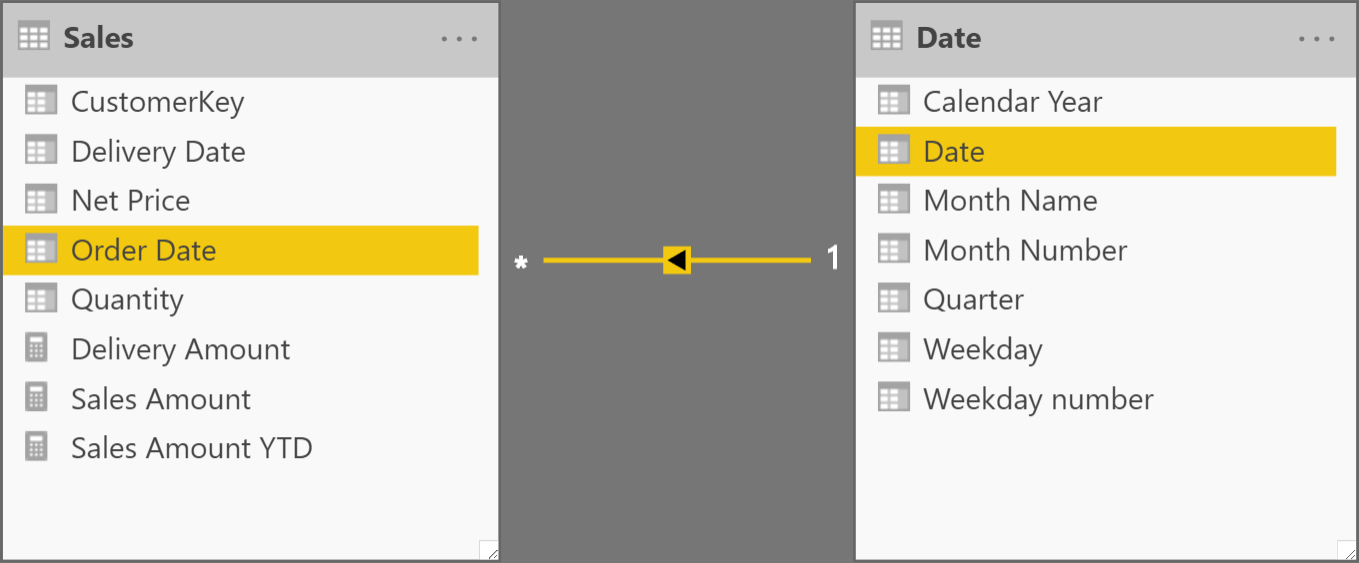
Task: Click the Delivery Amount measure calculator icon
Action: click(x=37, y=348)
